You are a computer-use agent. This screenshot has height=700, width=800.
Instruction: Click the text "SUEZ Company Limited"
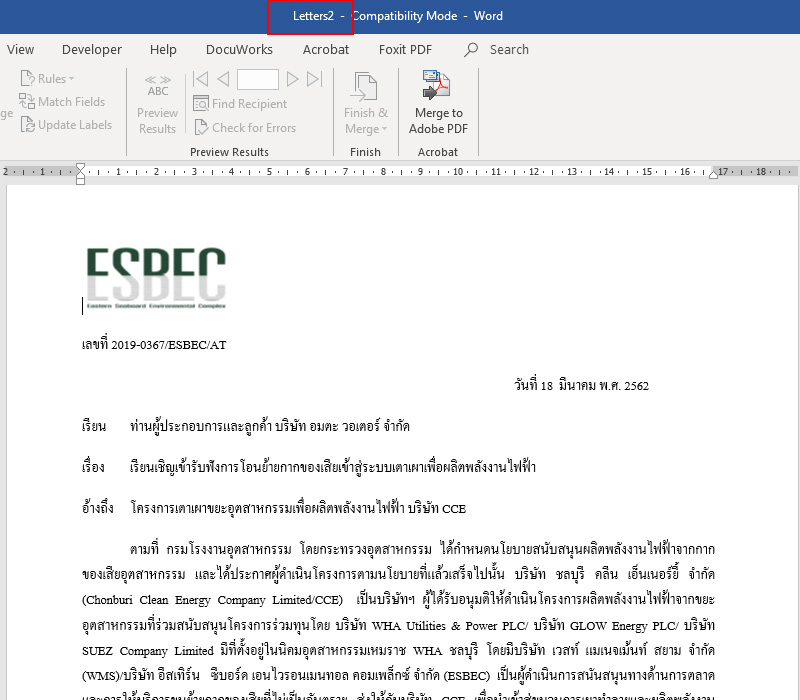pyautogui.click(x=148, y=651)
